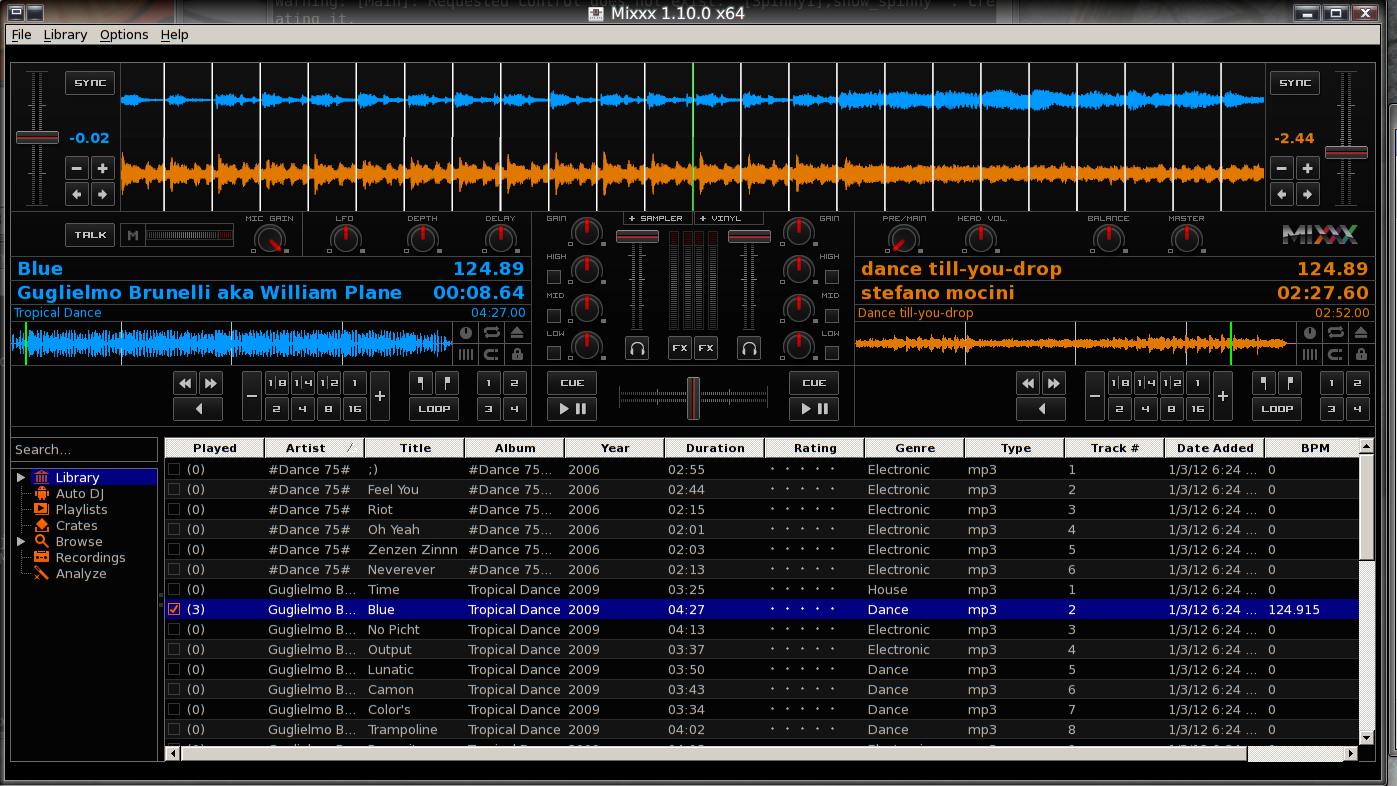The image size is (1397, 786).
Task: Set loop-out marker on right deck
Action: (x=1290, y=383)
